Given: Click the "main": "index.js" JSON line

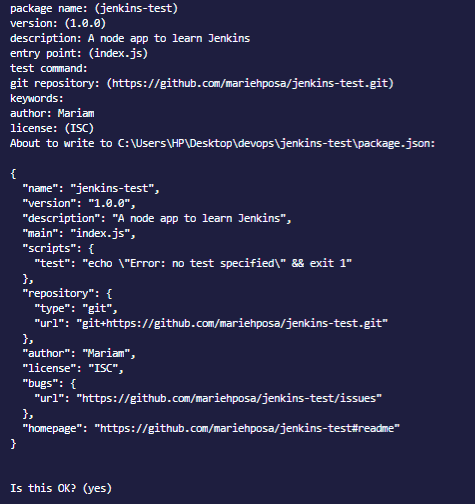Looking at the screenshot, I should [79, 233].
